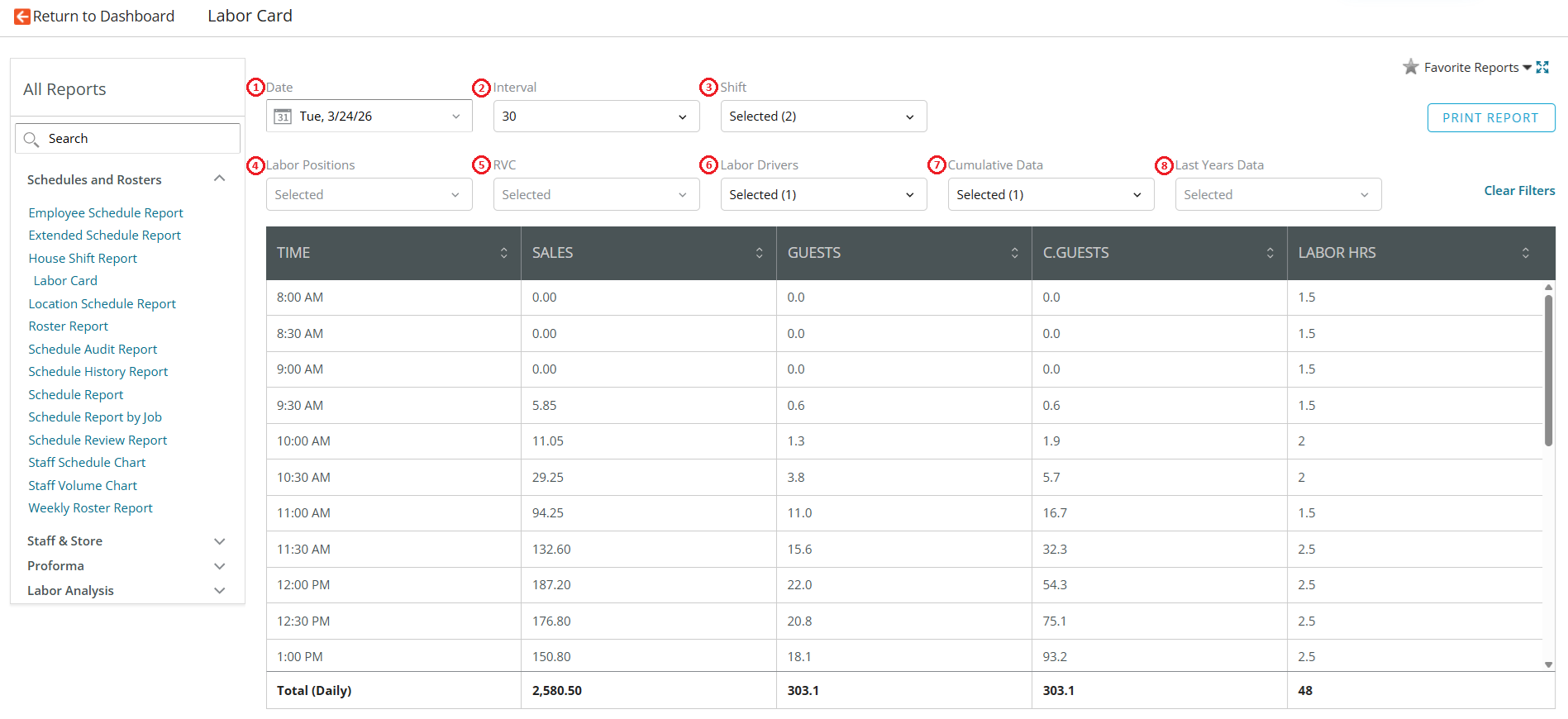Open Employee Schedule Report
The image size is (1568, 719).
[106, 213]
